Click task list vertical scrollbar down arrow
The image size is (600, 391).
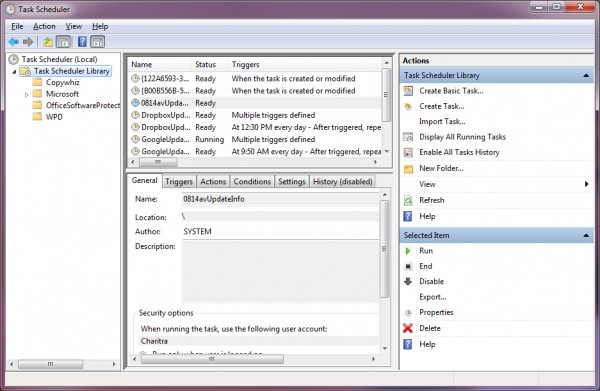point(386,152)
